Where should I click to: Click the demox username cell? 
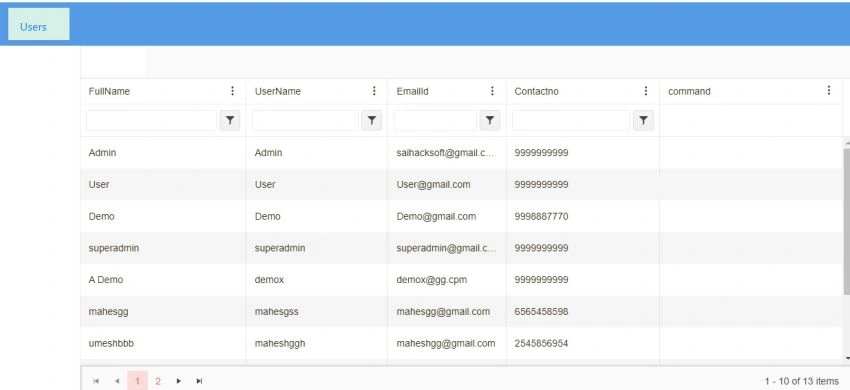click(x=317, y=280)
